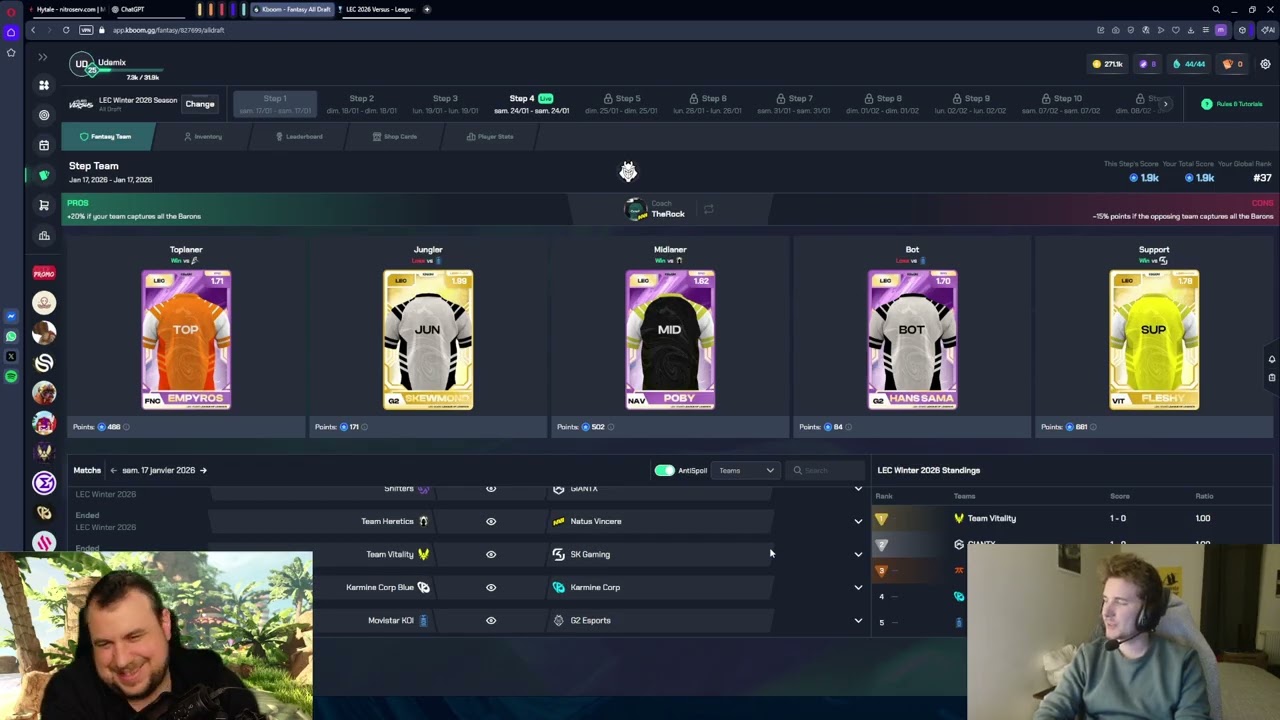Reveal Shifters vs GIANTX match result

tap(491, 489)
